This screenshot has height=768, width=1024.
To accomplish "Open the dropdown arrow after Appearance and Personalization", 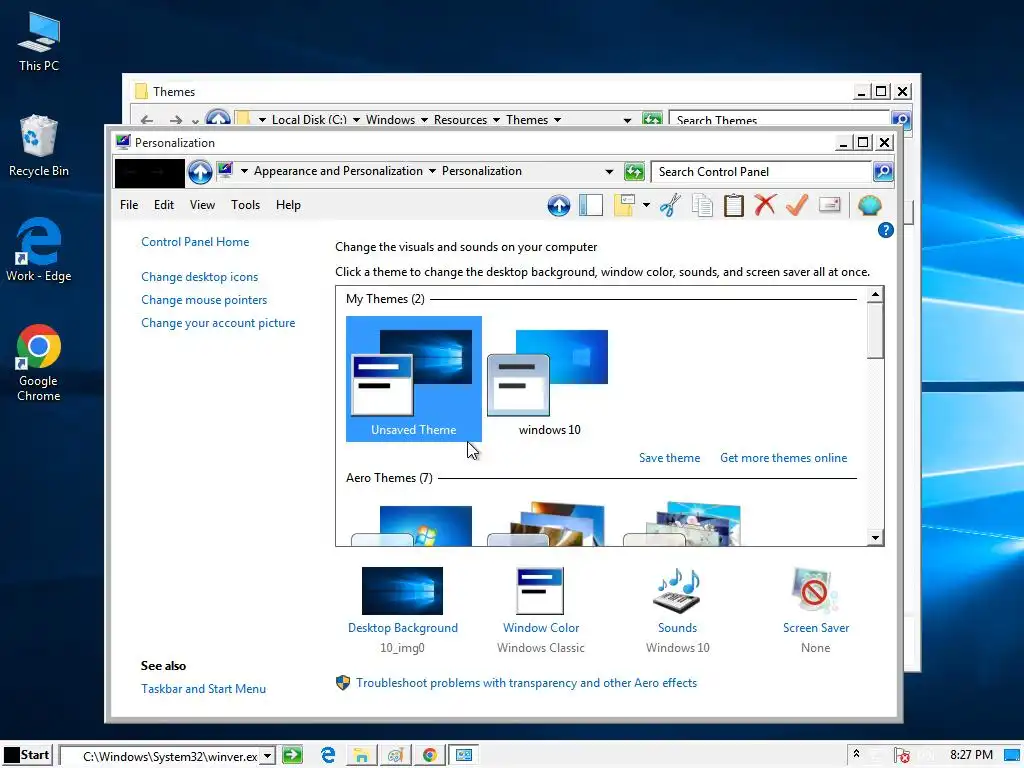I will pos(432,171).
